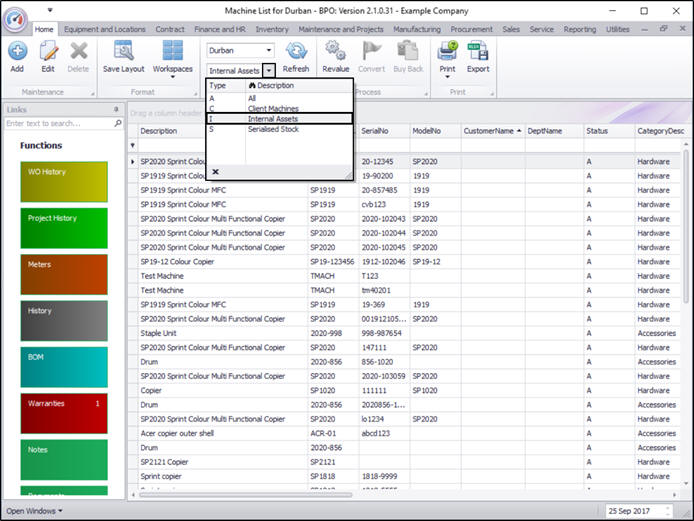Click the Edit icon in ribbon

[x=47, y=52]
